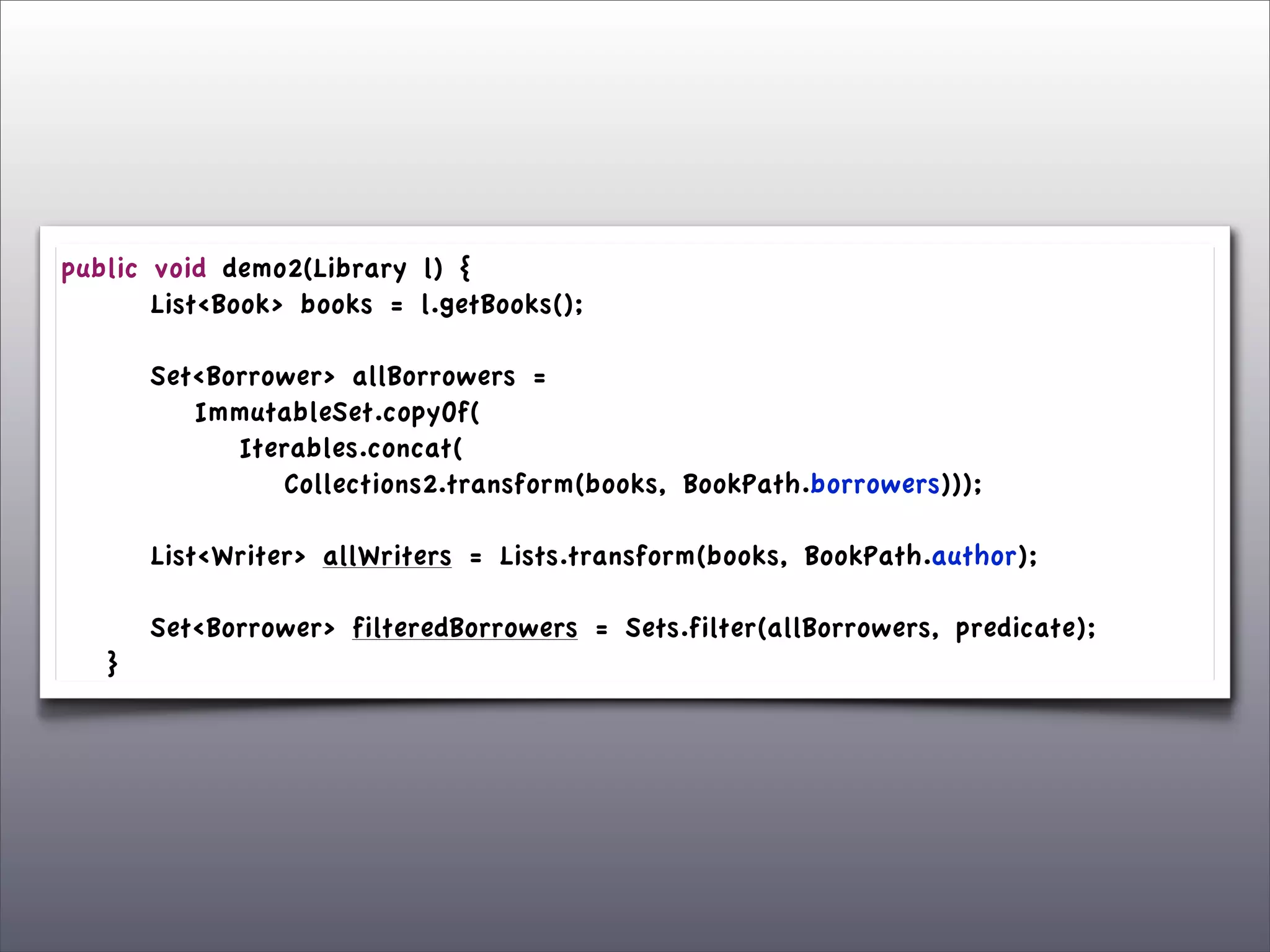
Task: Click the 'predicate);' argument
Action: 1026,629
